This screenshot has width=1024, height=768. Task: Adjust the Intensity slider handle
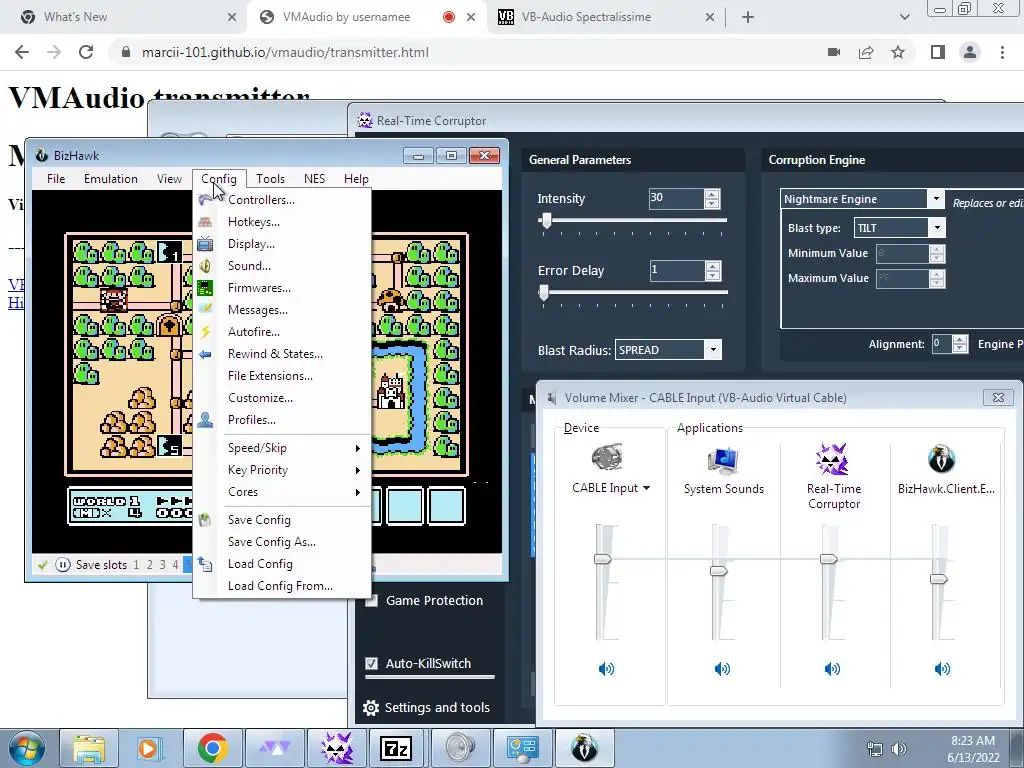[547, 221]
